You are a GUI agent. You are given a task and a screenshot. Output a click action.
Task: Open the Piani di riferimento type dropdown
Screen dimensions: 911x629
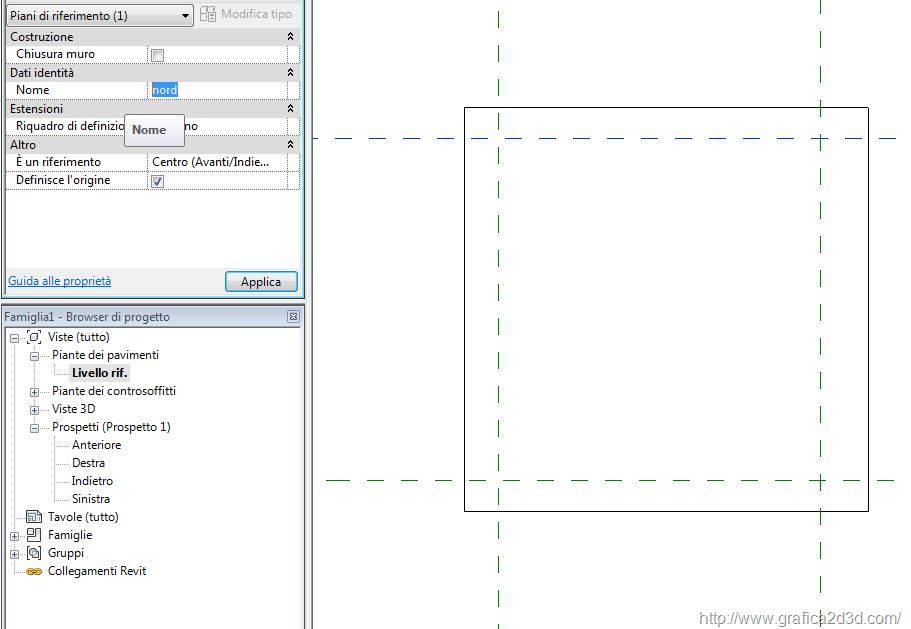coord(186,16)
